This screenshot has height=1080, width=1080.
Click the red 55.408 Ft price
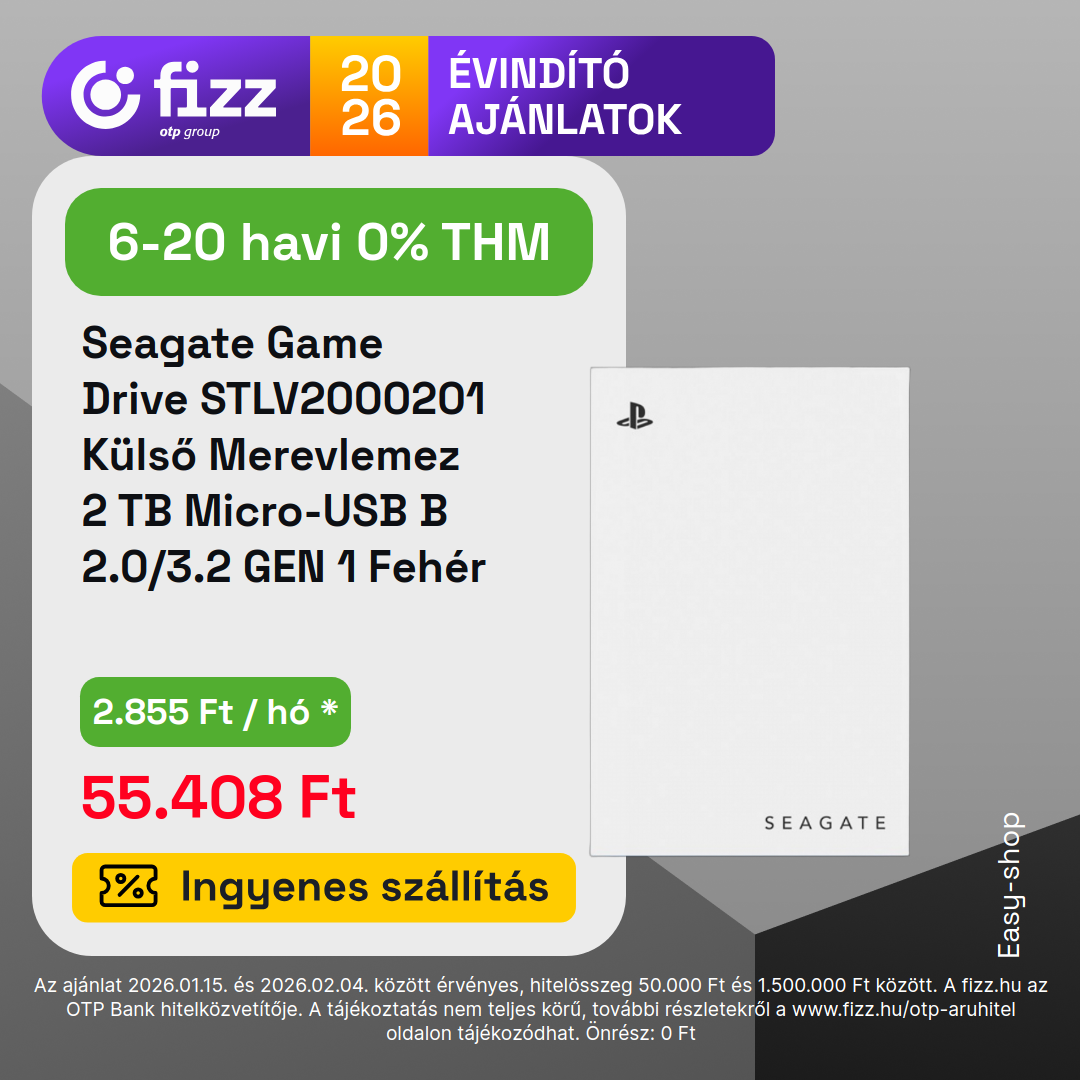pyautogui.click(x=218, y=798)
